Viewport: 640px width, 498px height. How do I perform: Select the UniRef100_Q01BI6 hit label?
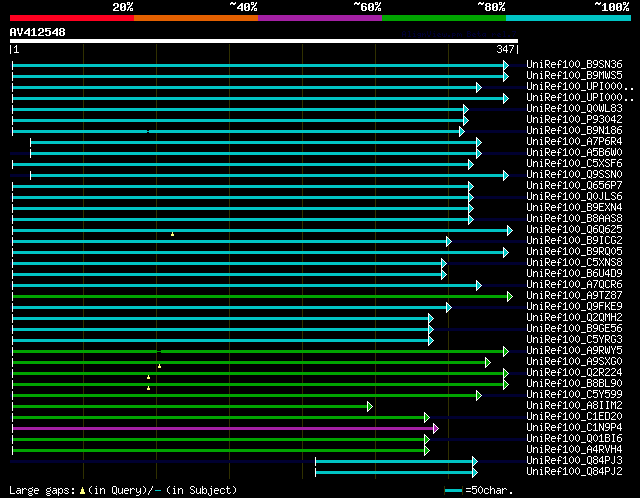tap(574, 439)
